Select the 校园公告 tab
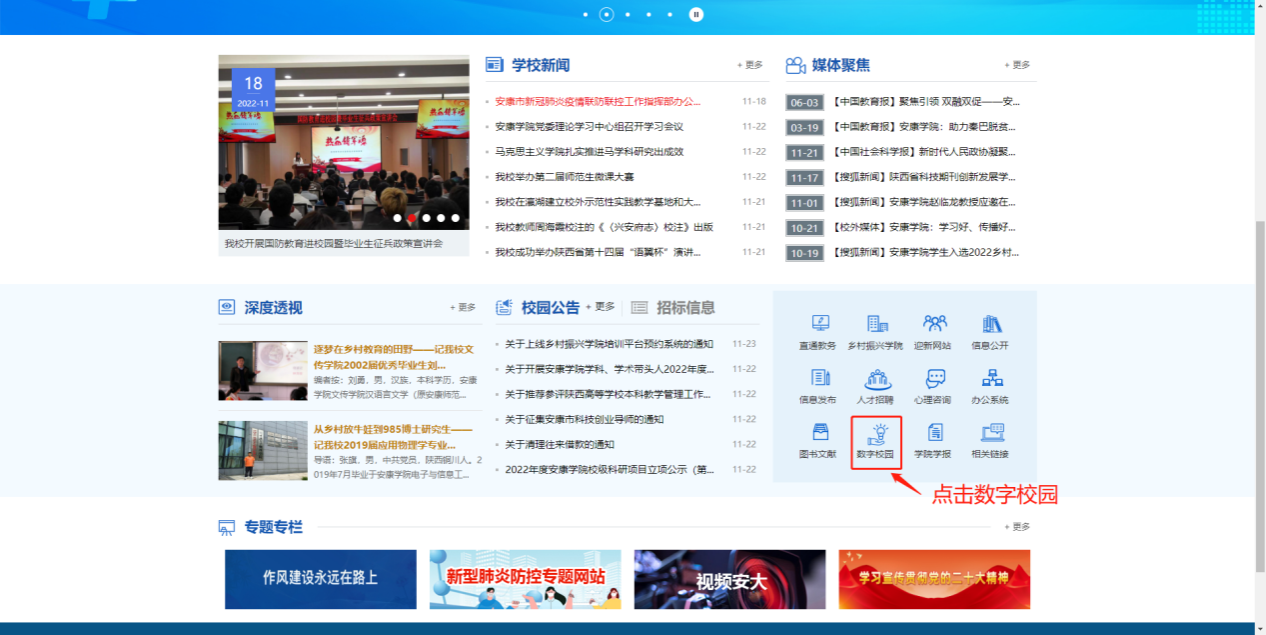Viewport: 1266px width, 635px height. coord(550,308)
